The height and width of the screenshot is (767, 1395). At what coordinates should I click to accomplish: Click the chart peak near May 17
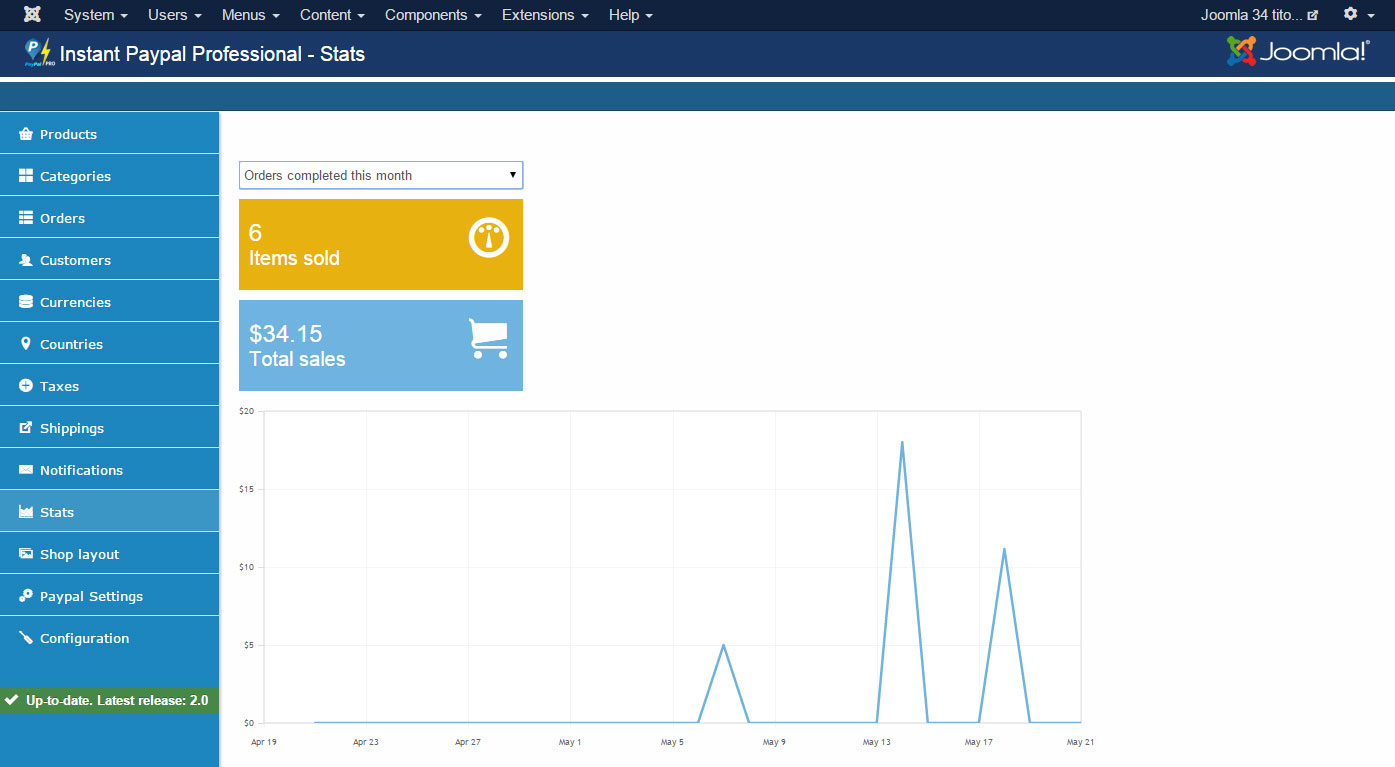pyautogui.click(x=1004, y=548)
